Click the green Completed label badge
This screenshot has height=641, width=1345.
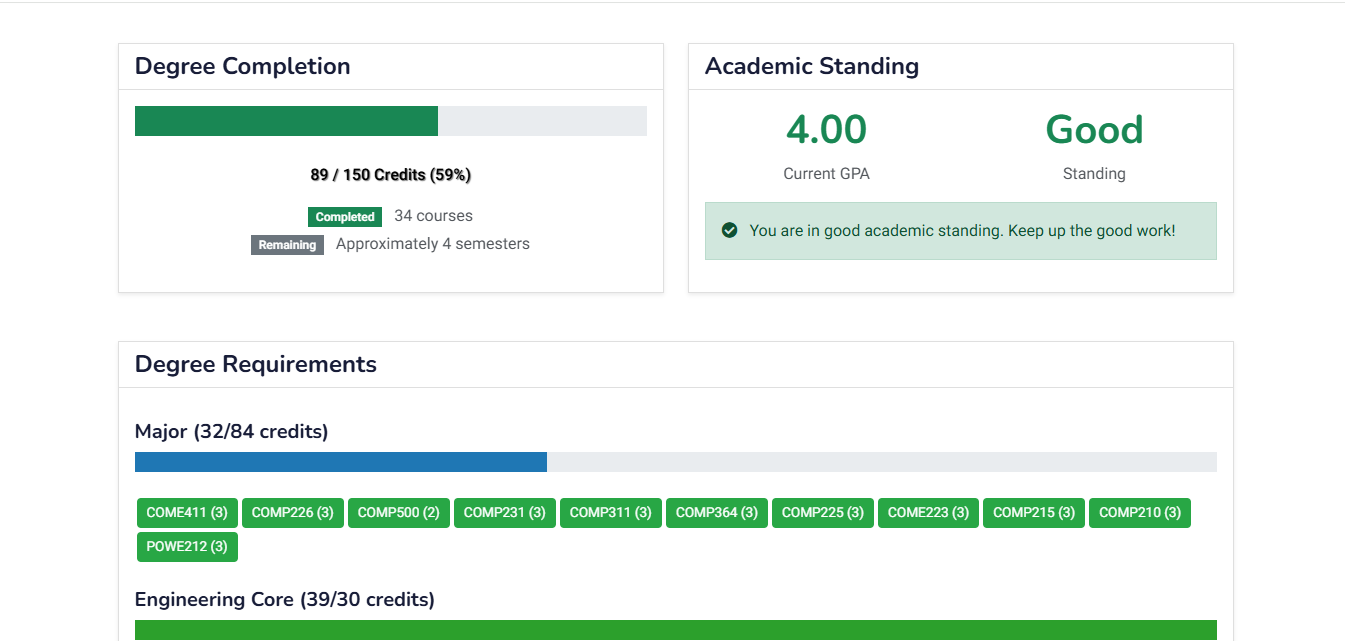[x=345, y=217]
